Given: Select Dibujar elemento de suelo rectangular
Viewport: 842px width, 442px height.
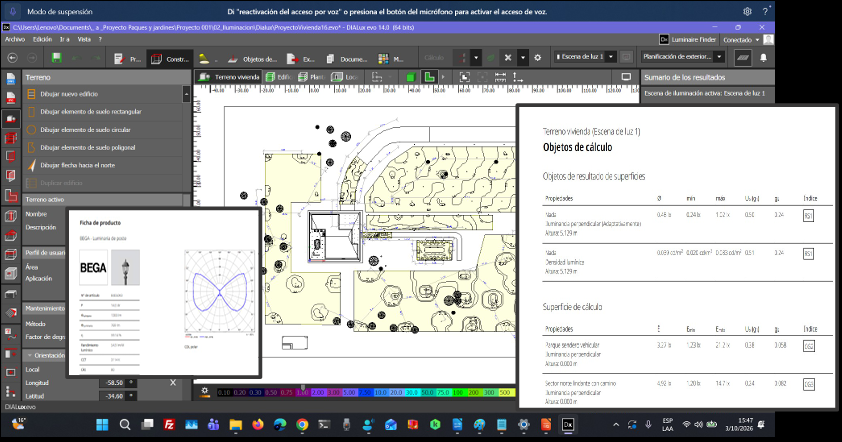Looking at the screenshot, I should pyautogui.click(x=103, y=112).
